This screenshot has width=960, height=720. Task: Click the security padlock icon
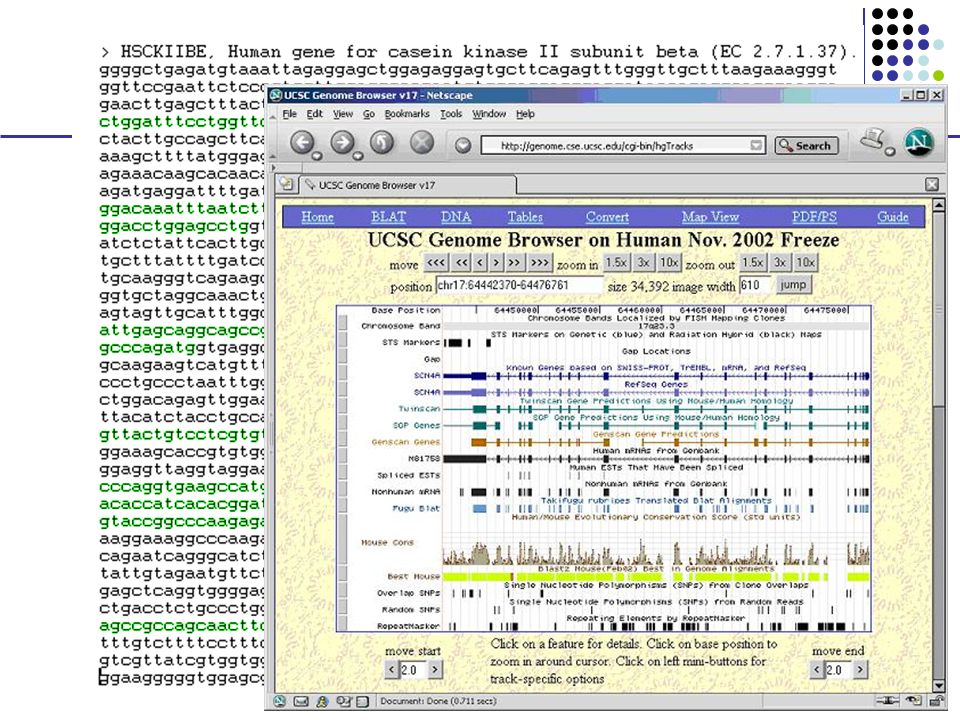coord(936,700)
